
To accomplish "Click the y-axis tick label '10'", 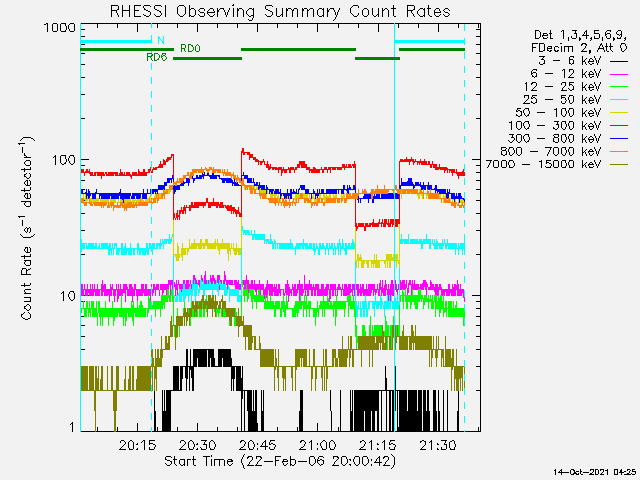I will click(68, 296).
